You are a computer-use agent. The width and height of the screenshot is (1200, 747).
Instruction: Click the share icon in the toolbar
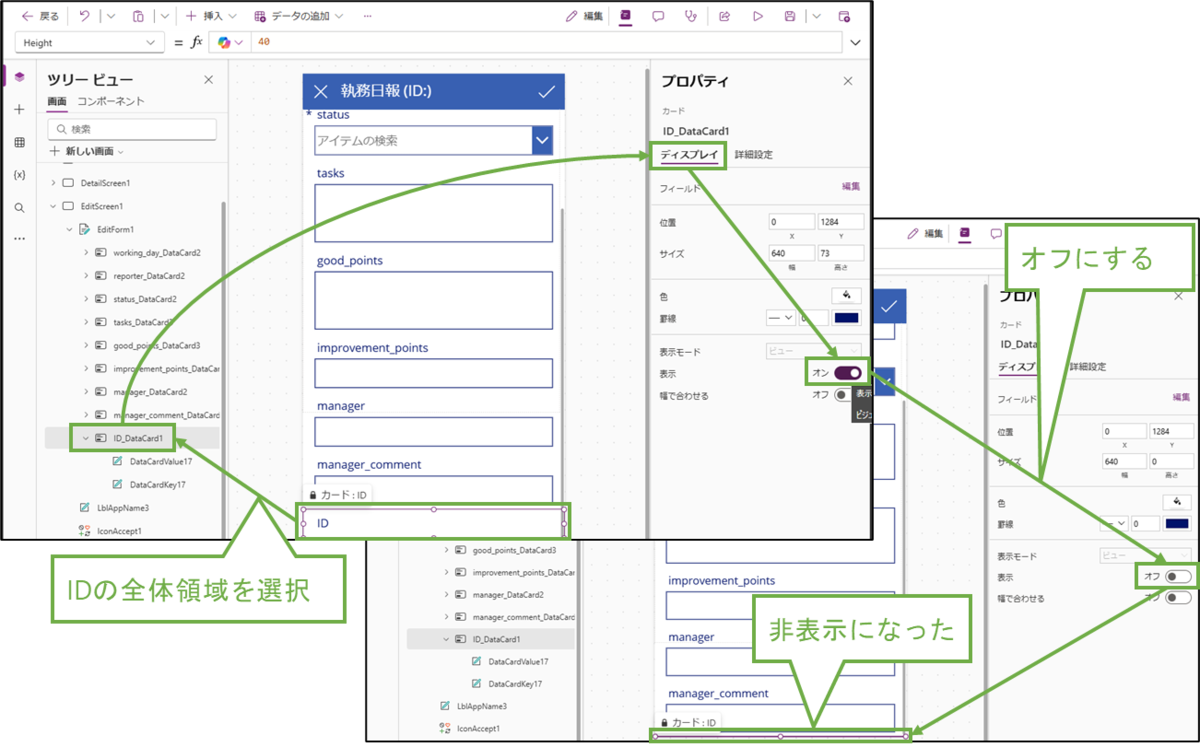pos(725,16)
